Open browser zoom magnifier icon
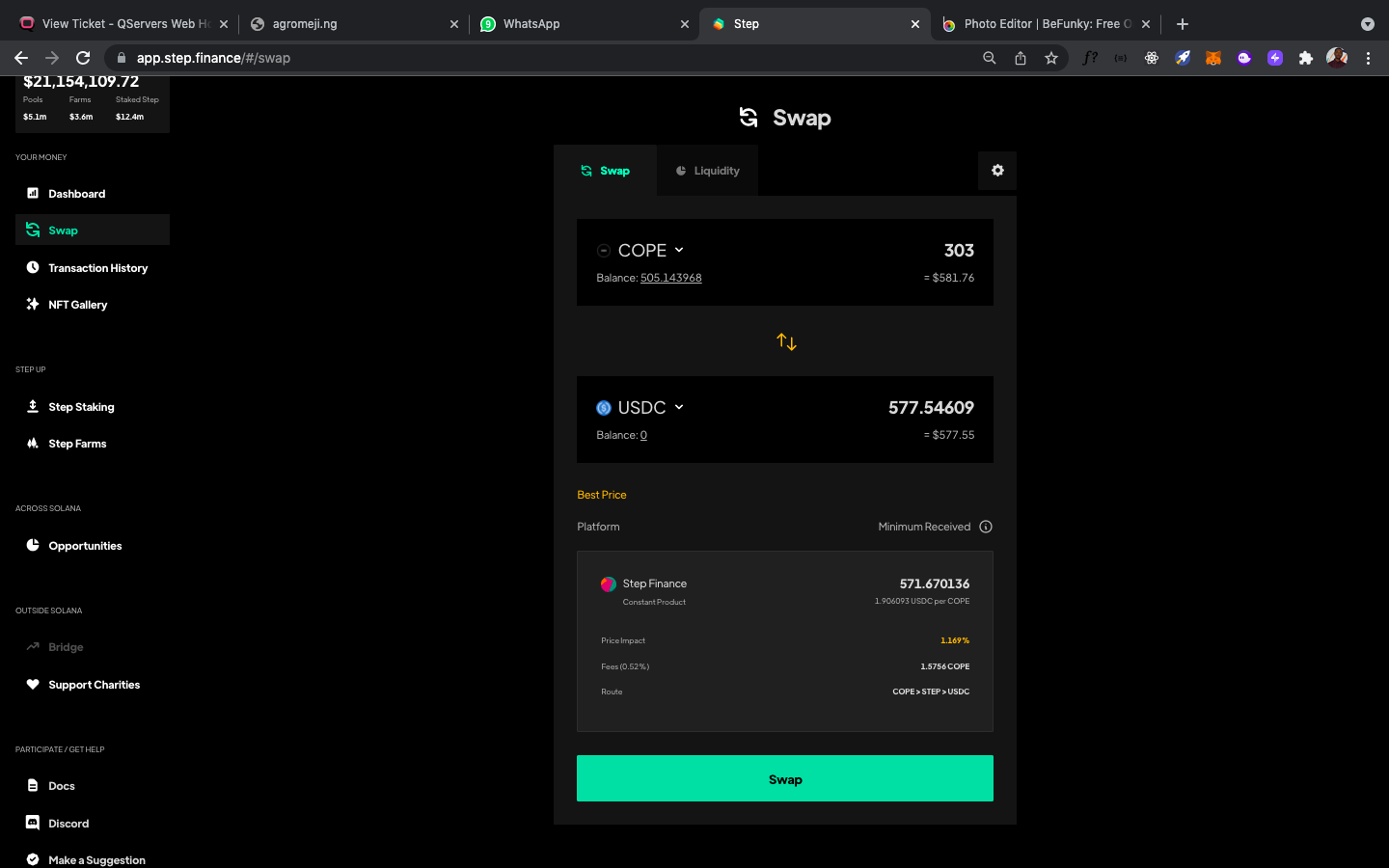The image size is (1389, 868). point(990,58)
